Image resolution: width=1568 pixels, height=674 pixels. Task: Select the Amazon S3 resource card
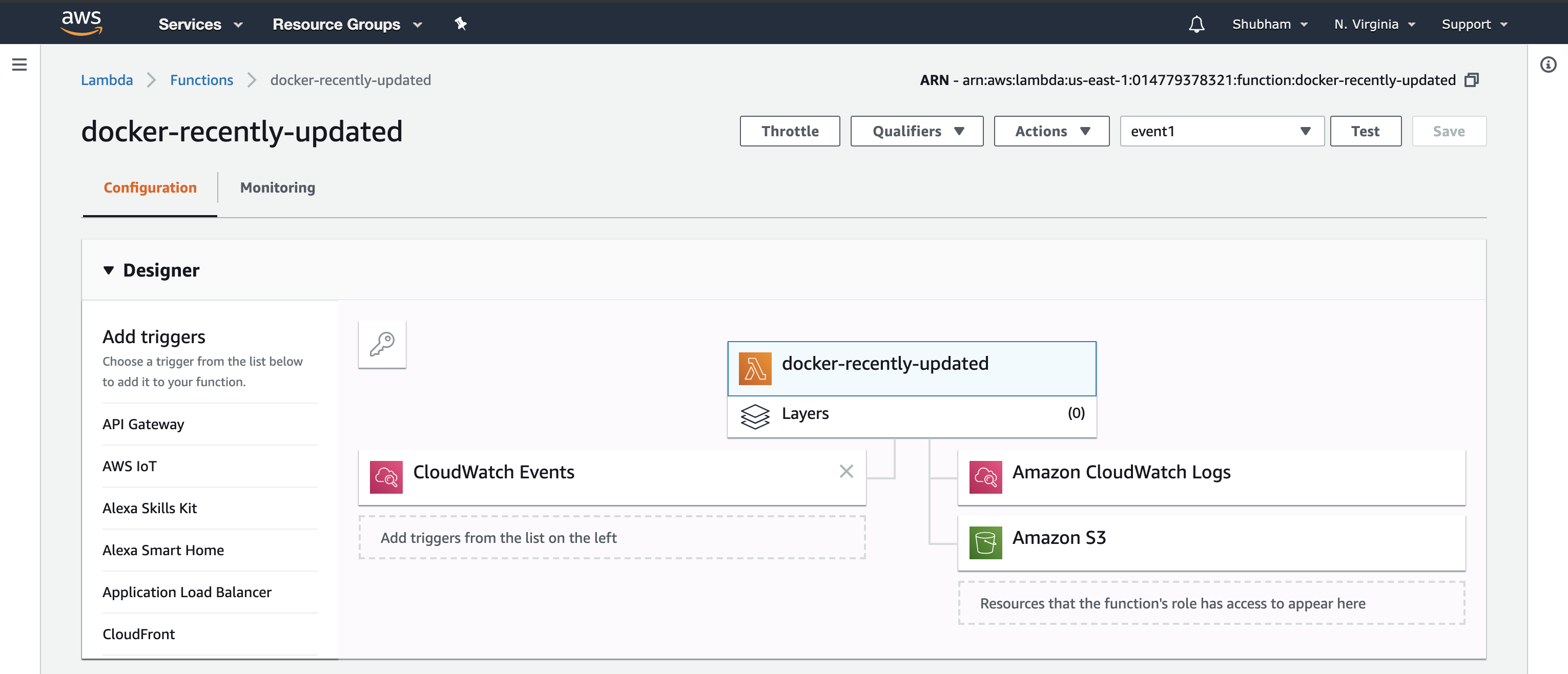1211,542
